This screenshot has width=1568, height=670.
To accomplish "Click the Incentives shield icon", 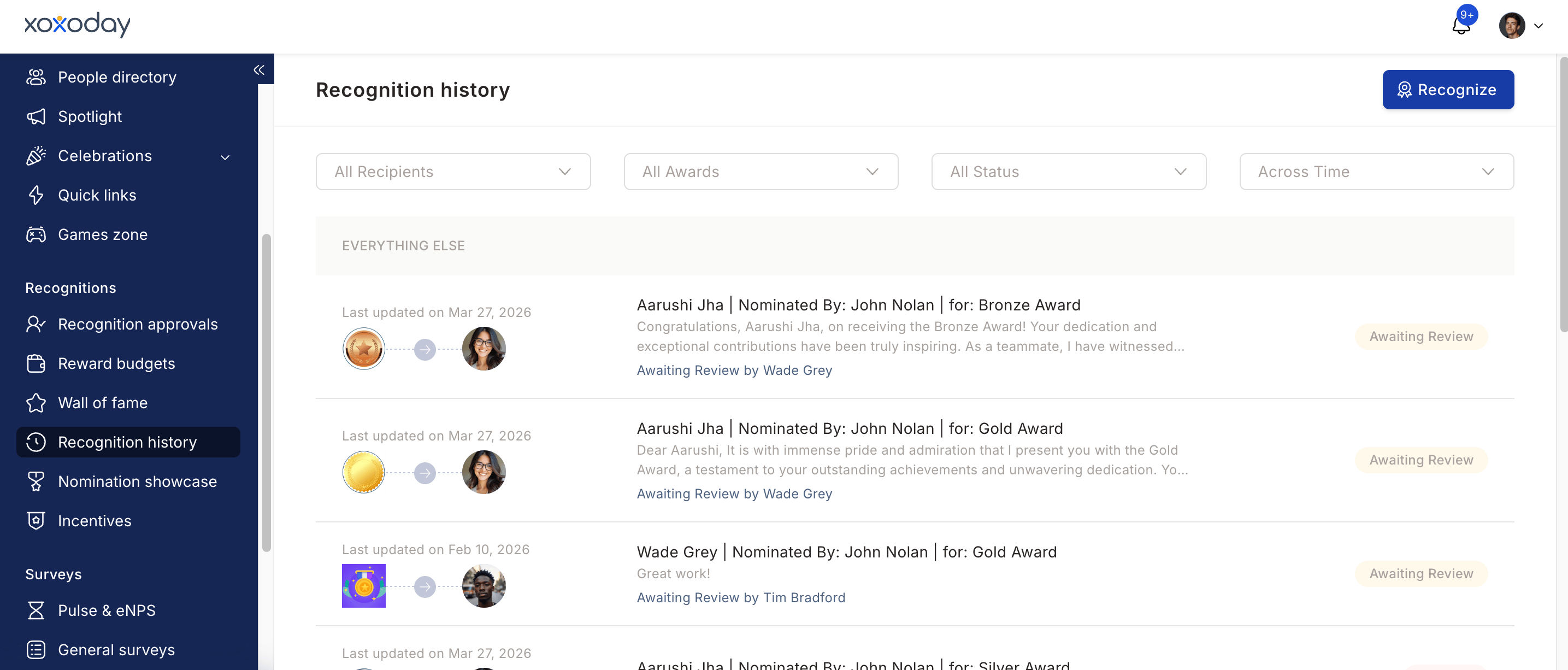I will click(x=36, y=521).
